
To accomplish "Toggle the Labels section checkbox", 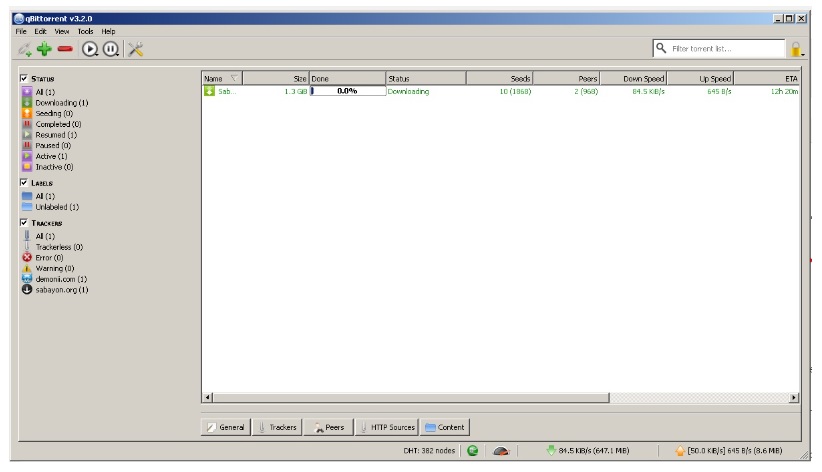I will tap(24, 183).
